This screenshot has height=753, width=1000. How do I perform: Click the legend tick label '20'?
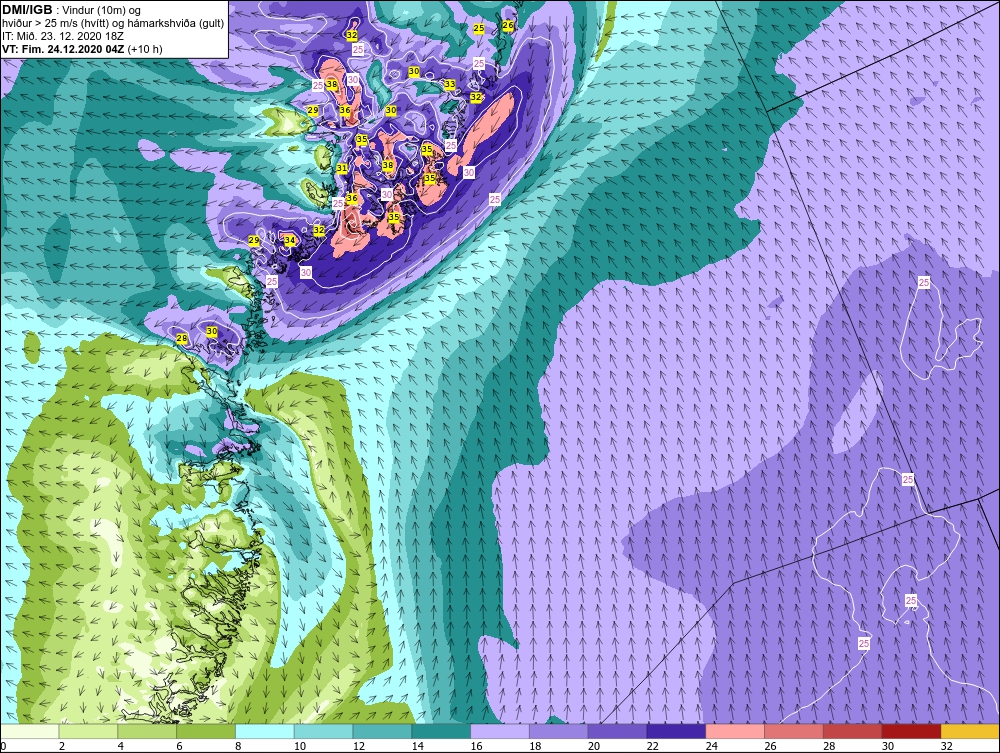[594, 746]
